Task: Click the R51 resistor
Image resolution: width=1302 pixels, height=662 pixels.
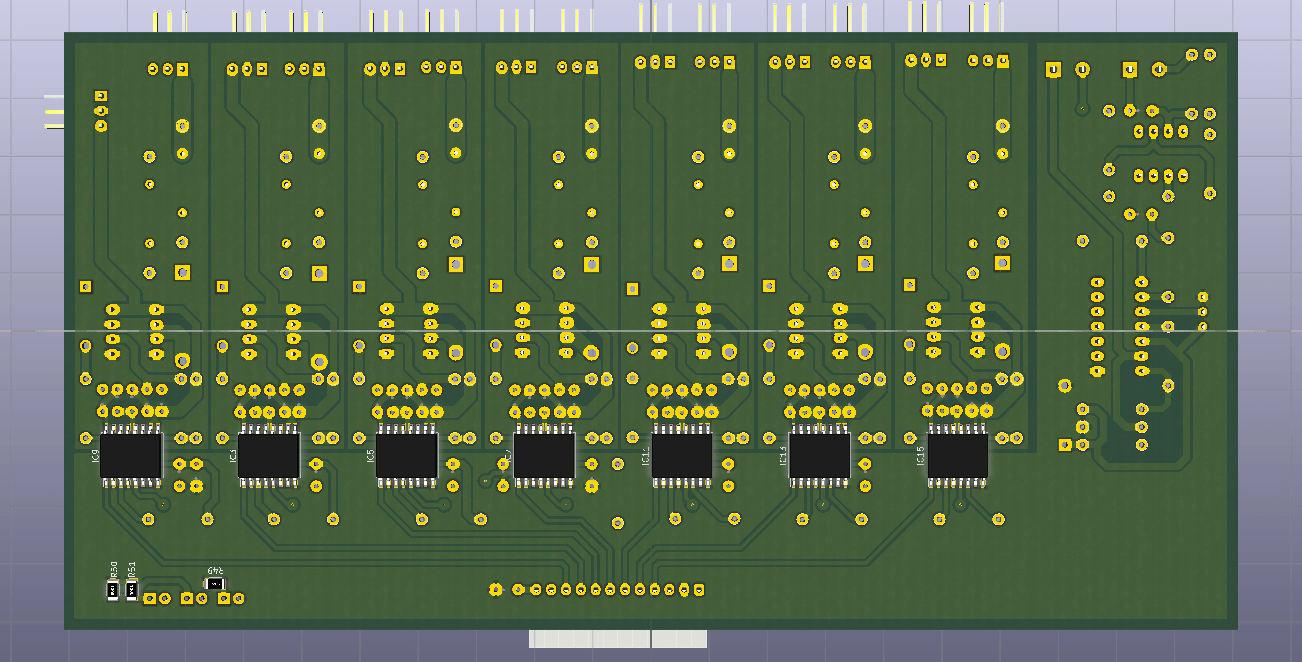Action: point(132,590)
